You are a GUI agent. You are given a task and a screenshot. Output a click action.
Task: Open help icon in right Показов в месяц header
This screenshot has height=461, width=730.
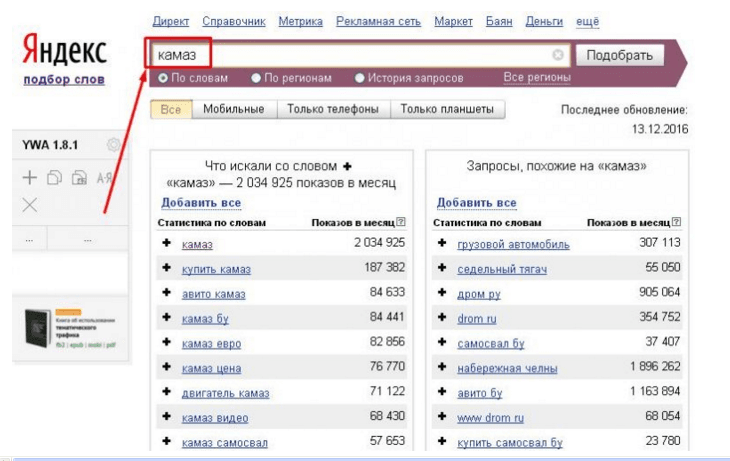click(676, 222)
